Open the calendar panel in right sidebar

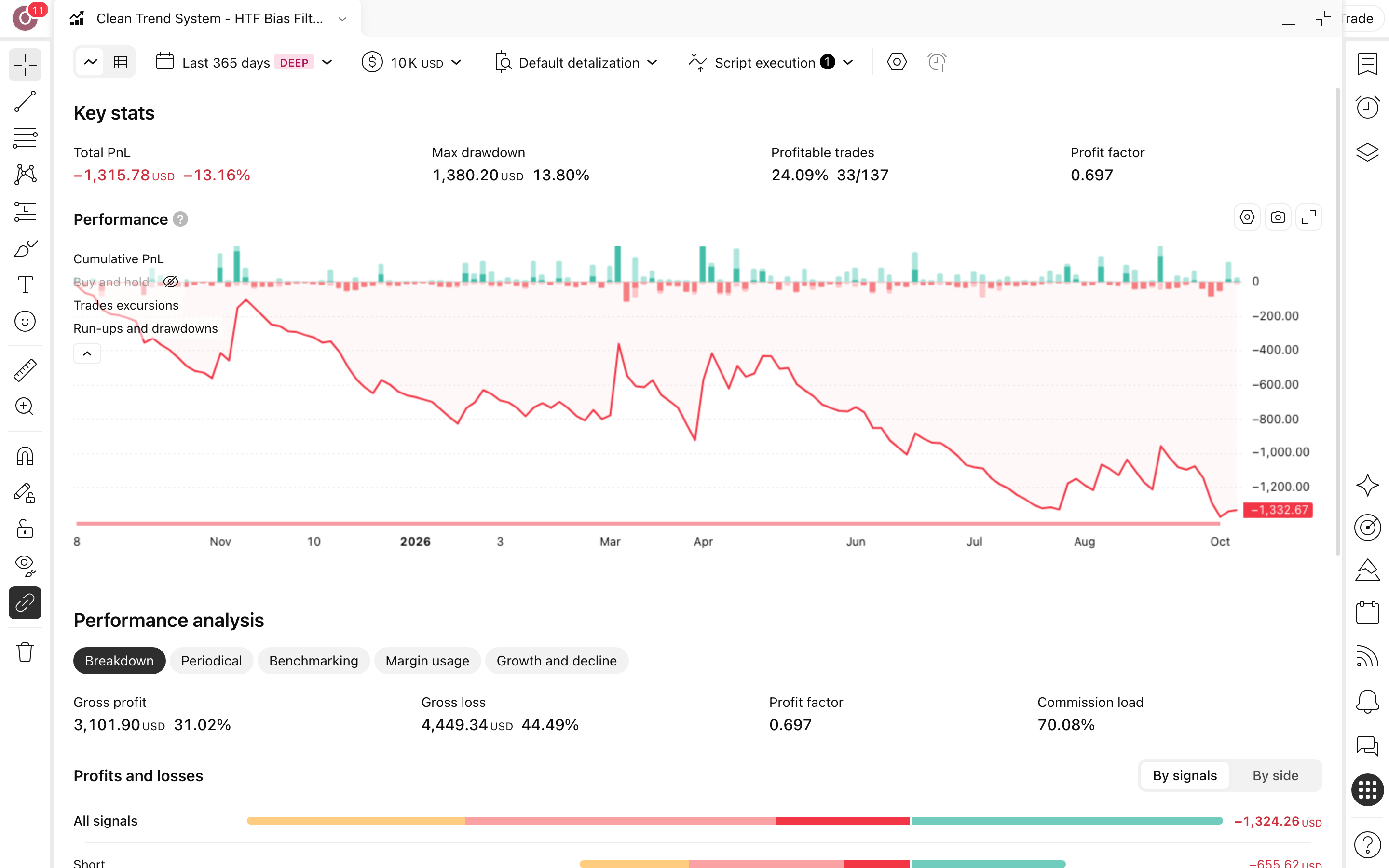click(x=1367, y=612)
